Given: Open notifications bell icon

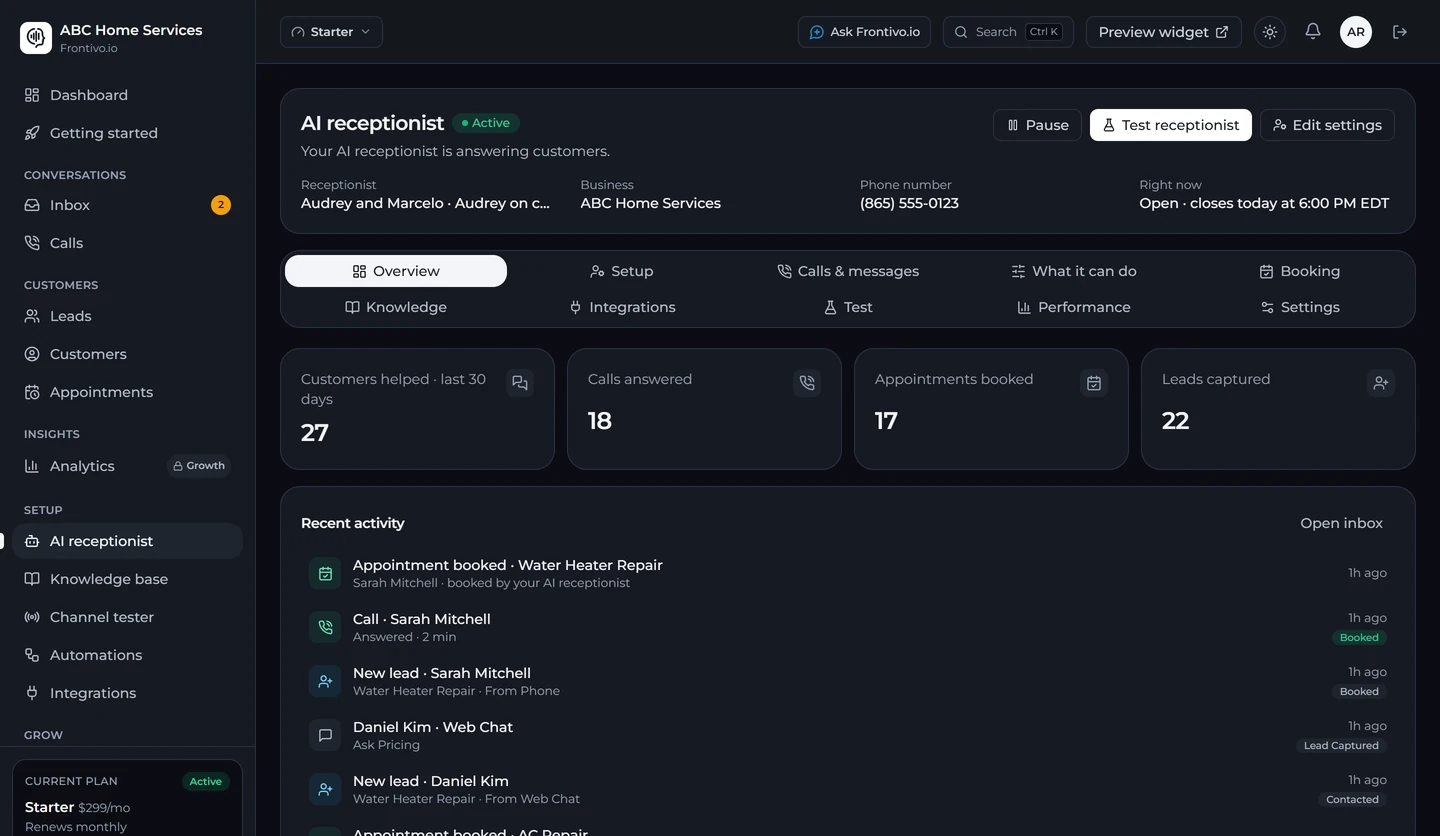Looking at the screenshot, I should [x=1313, y=32].
